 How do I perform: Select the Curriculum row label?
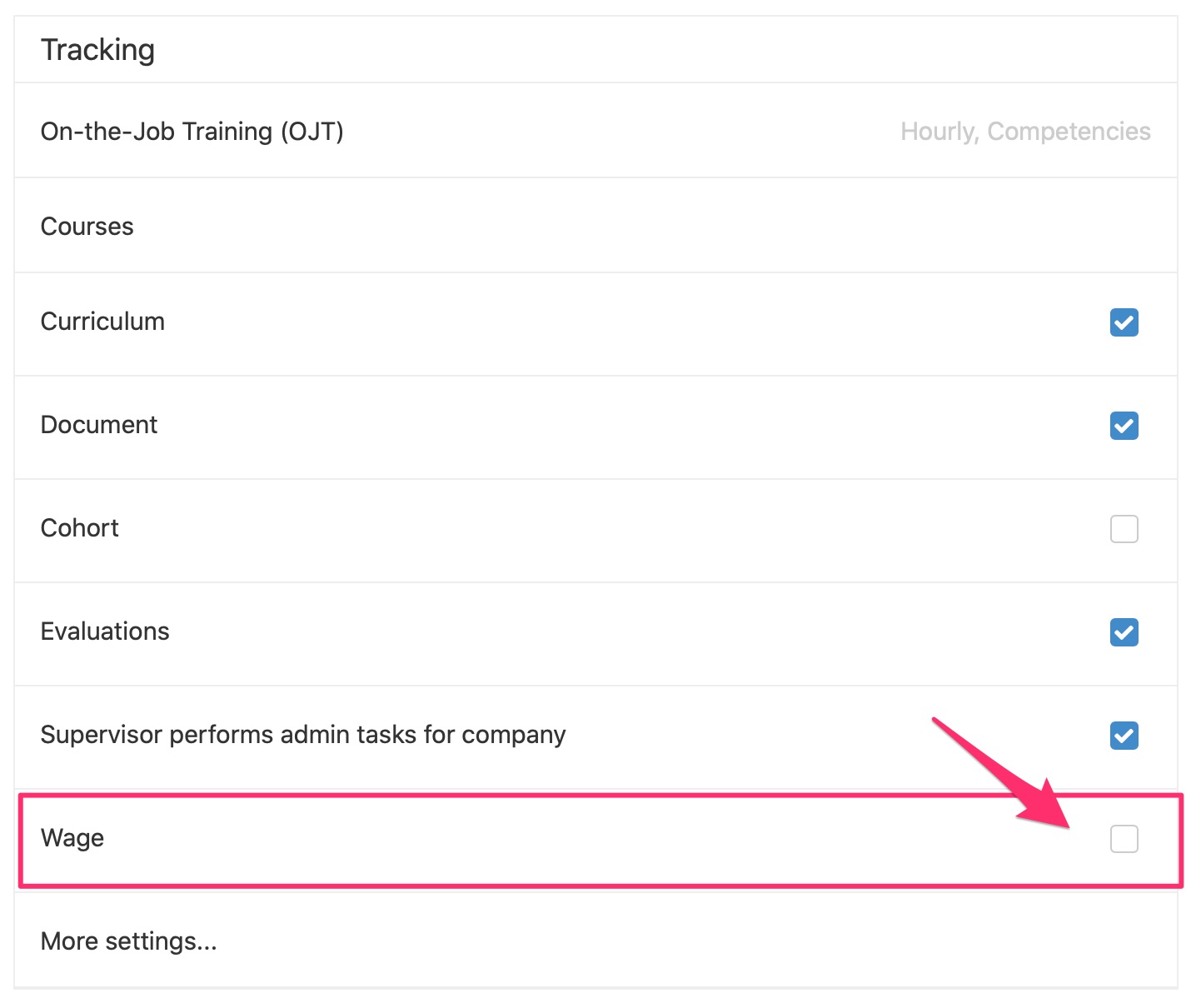102,322
